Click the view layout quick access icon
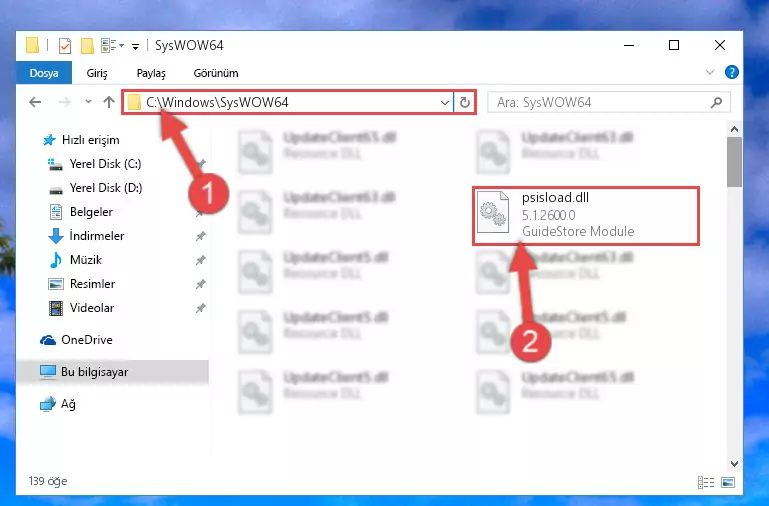The image size is (769, 506). (112, 46)
